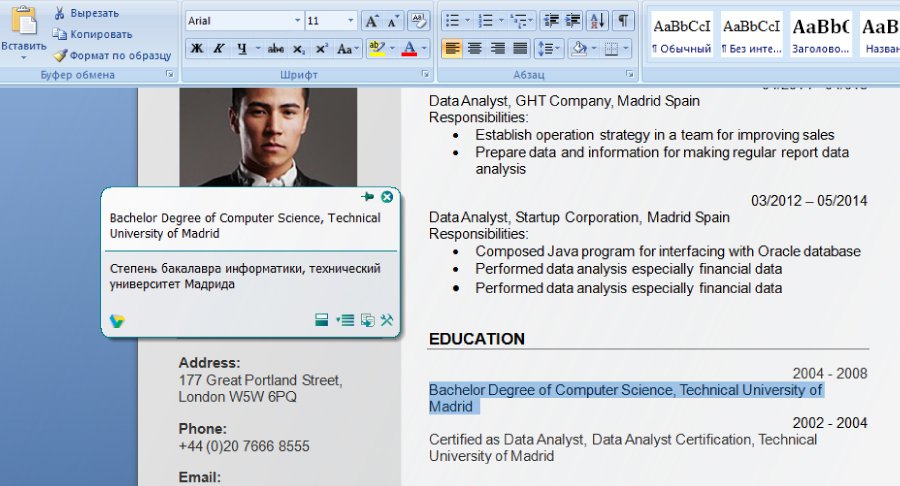Open the list menu in translation popup
Viewport: 900px width, 486px height.
(345, 320)
